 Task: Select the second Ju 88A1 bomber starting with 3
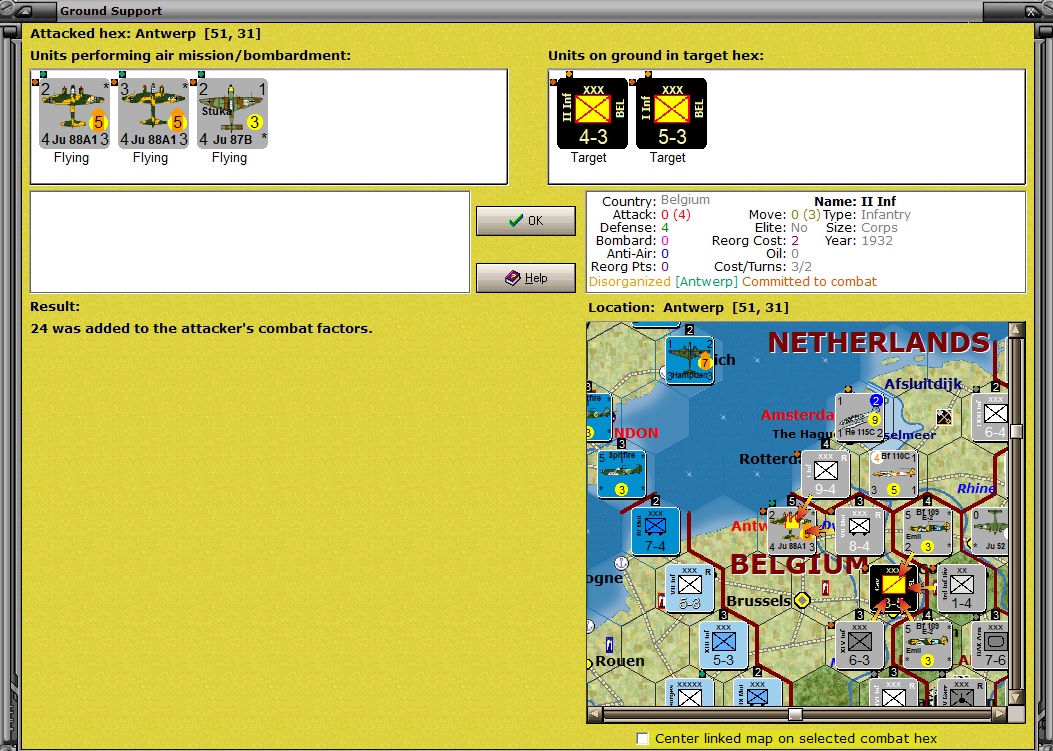153,113
